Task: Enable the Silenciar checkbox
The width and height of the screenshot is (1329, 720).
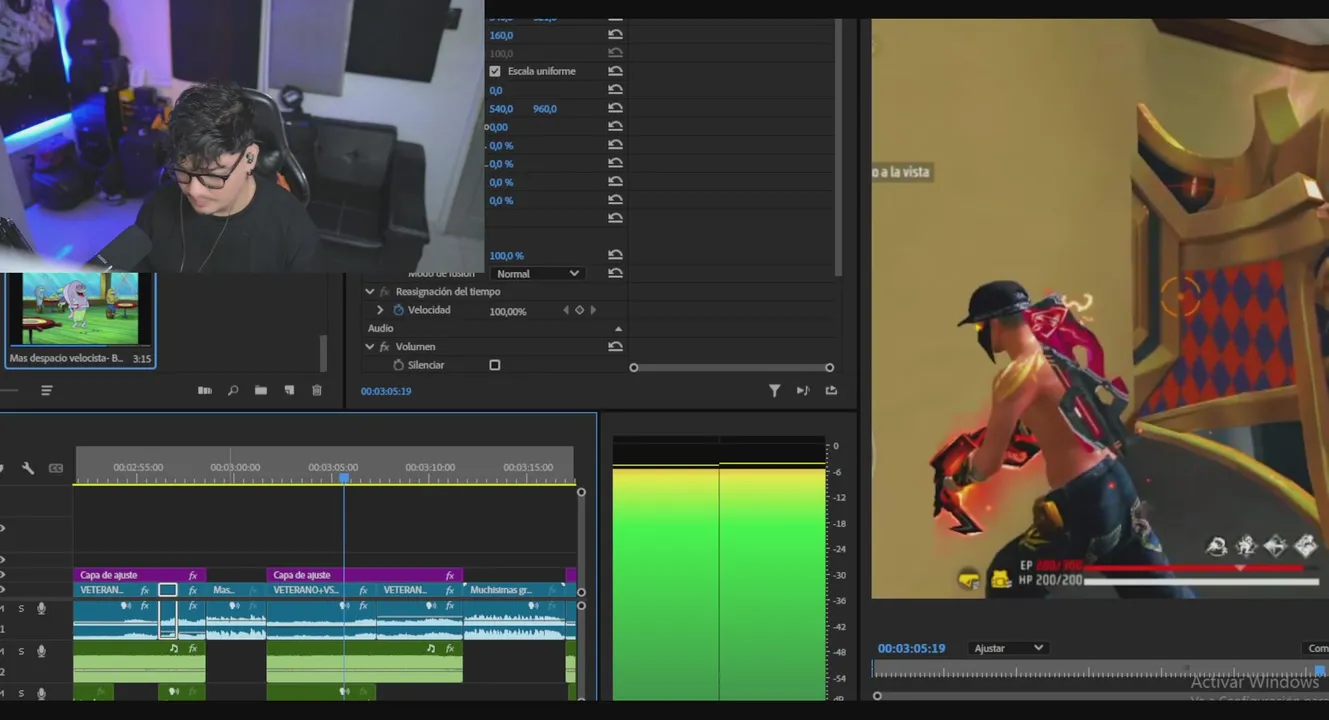Action: click(495, 365)
